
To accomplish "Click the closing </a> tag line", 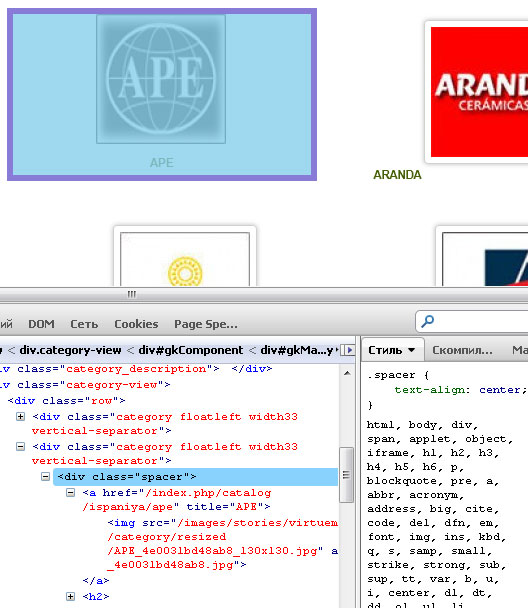I will point(96,580).
